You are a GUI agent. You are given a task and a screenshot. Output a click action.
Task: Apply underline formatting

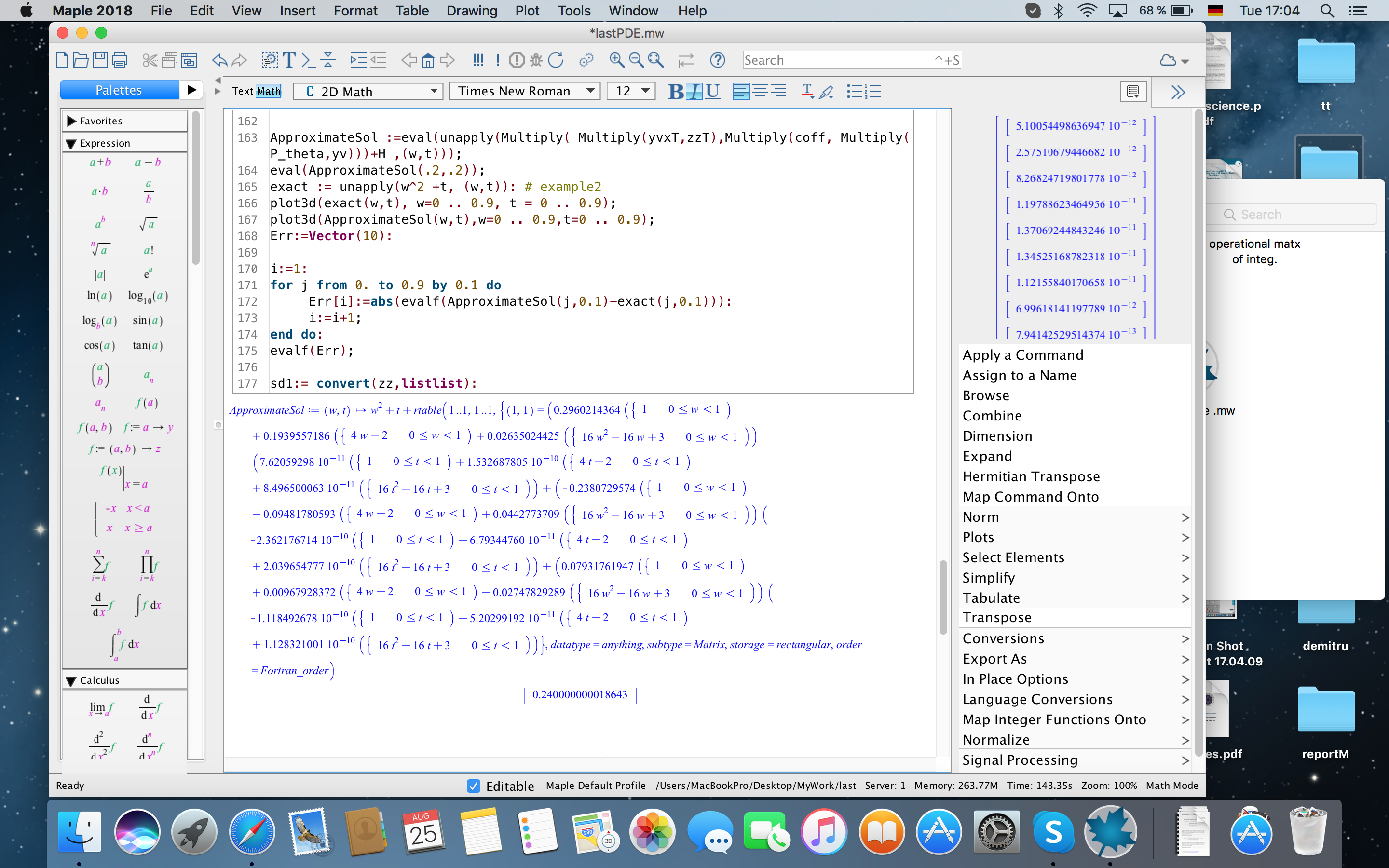click(x=712, y=91)
